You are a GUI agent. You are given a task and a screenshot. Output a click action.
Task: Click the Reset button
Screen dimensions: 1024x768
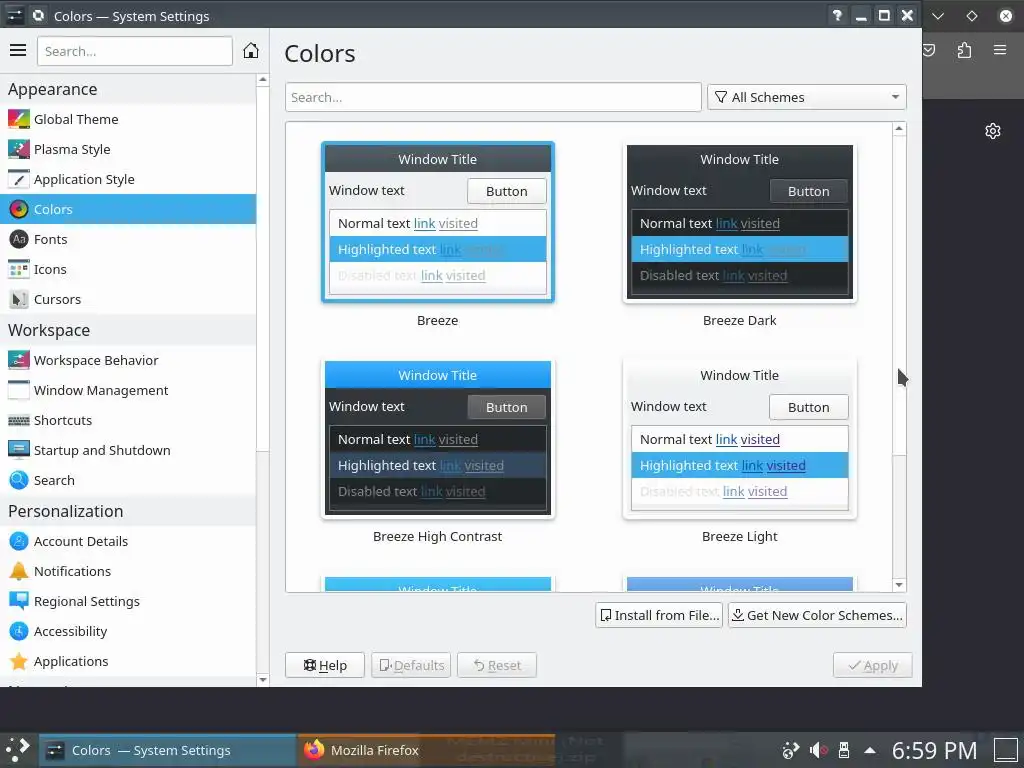coord(497,665)
